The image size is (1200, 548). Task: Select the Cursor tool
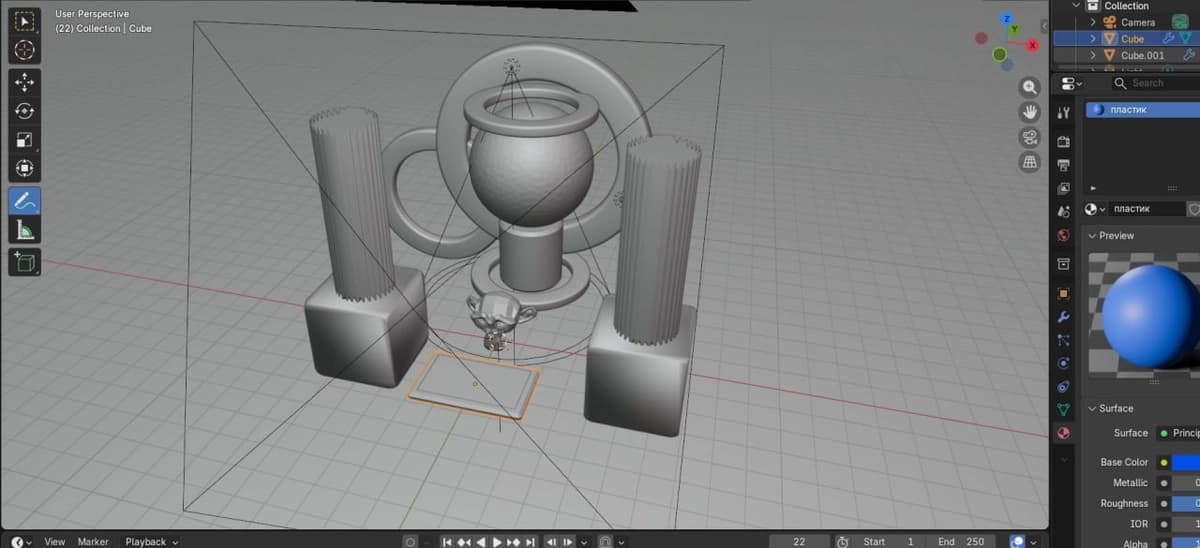(26, 49)
